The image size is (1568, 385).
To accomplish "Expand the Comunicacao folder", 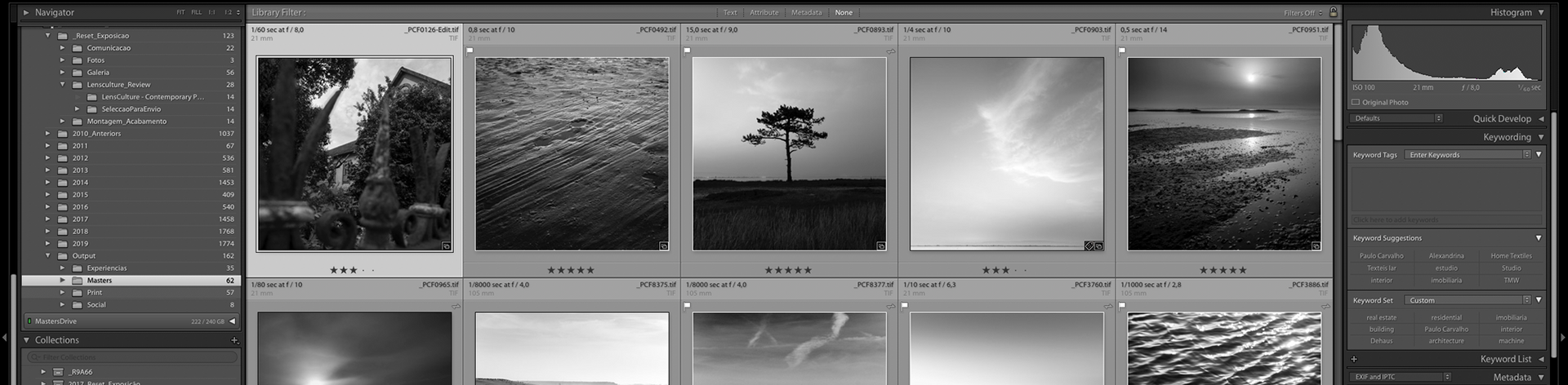I will click(x=62, y=48).
